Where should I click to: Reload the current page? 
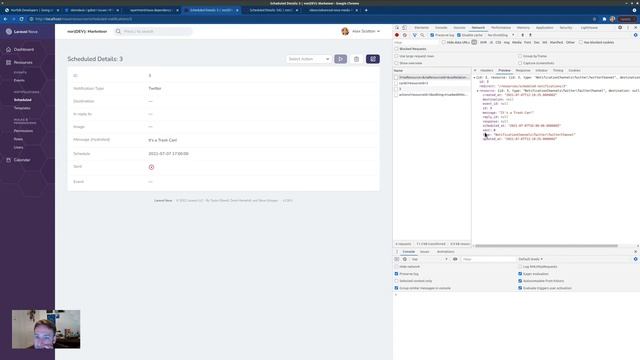(21, 19)
